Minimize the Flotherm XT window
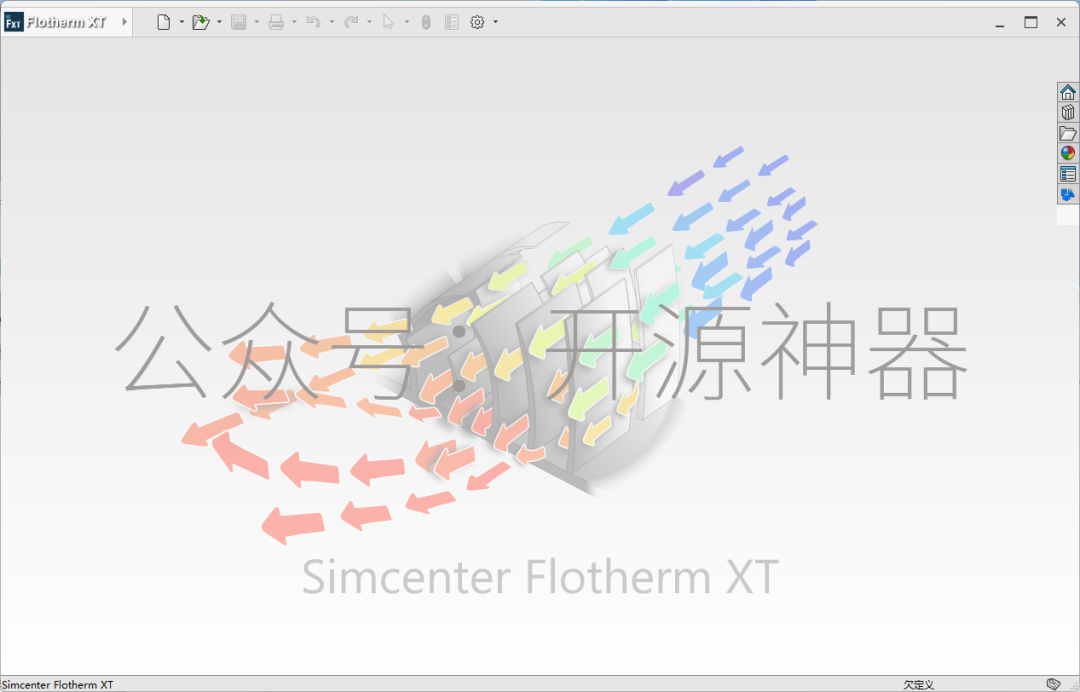The height and width of the screenshot is (692, 1080). click(x=999, y=22)
